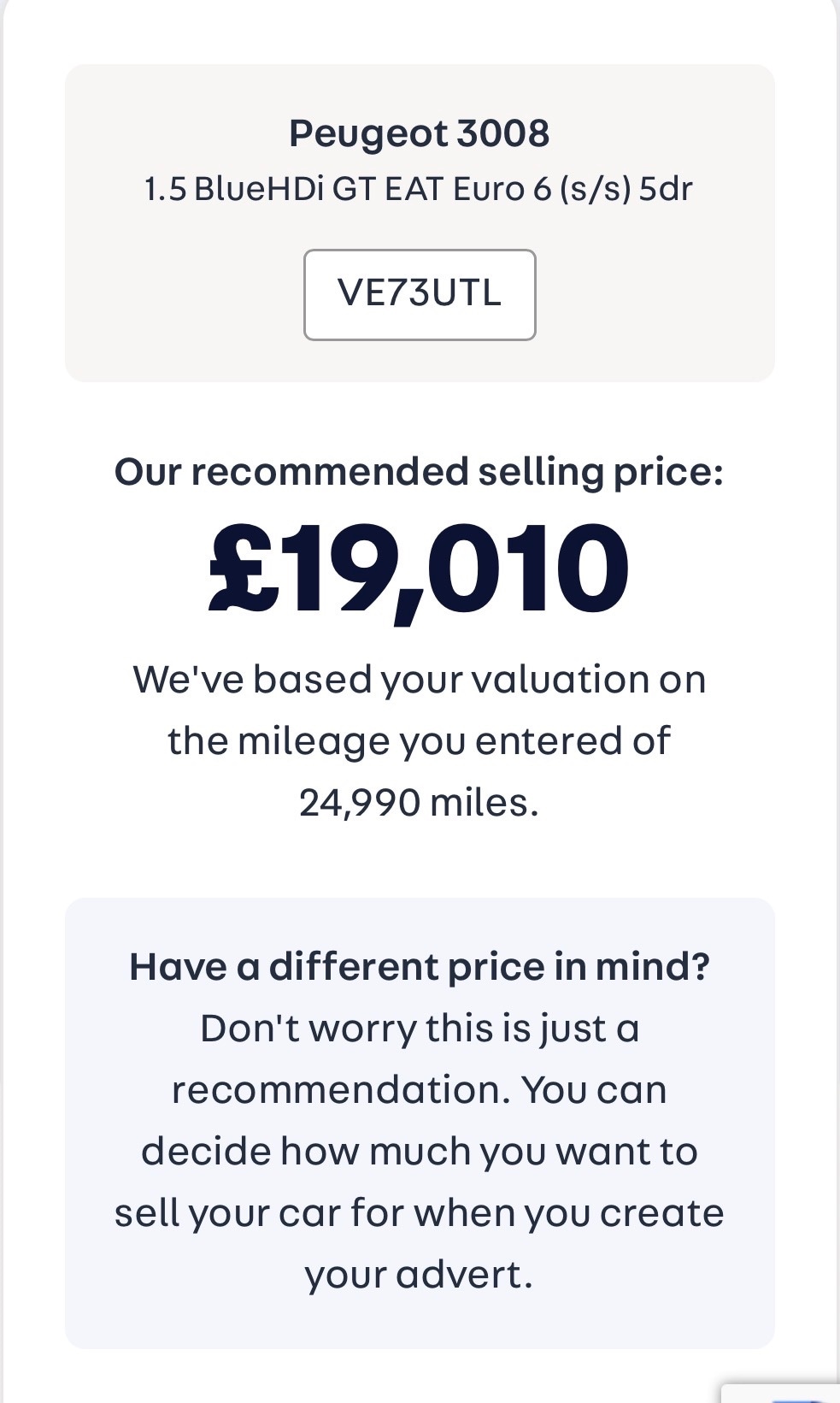
Task: Click the 'We've based your valuation on' line
Action: pos(419,679)
